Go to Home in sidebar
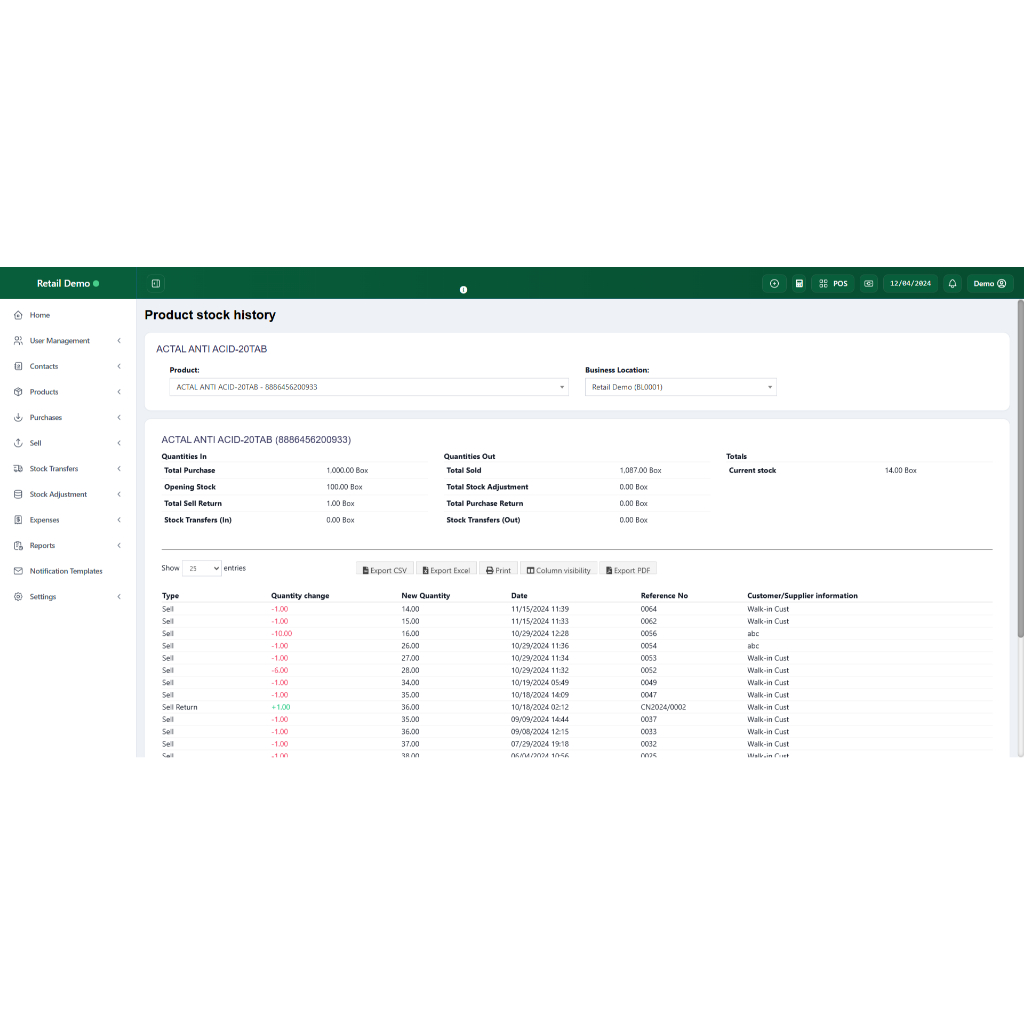 coord(40,315)
